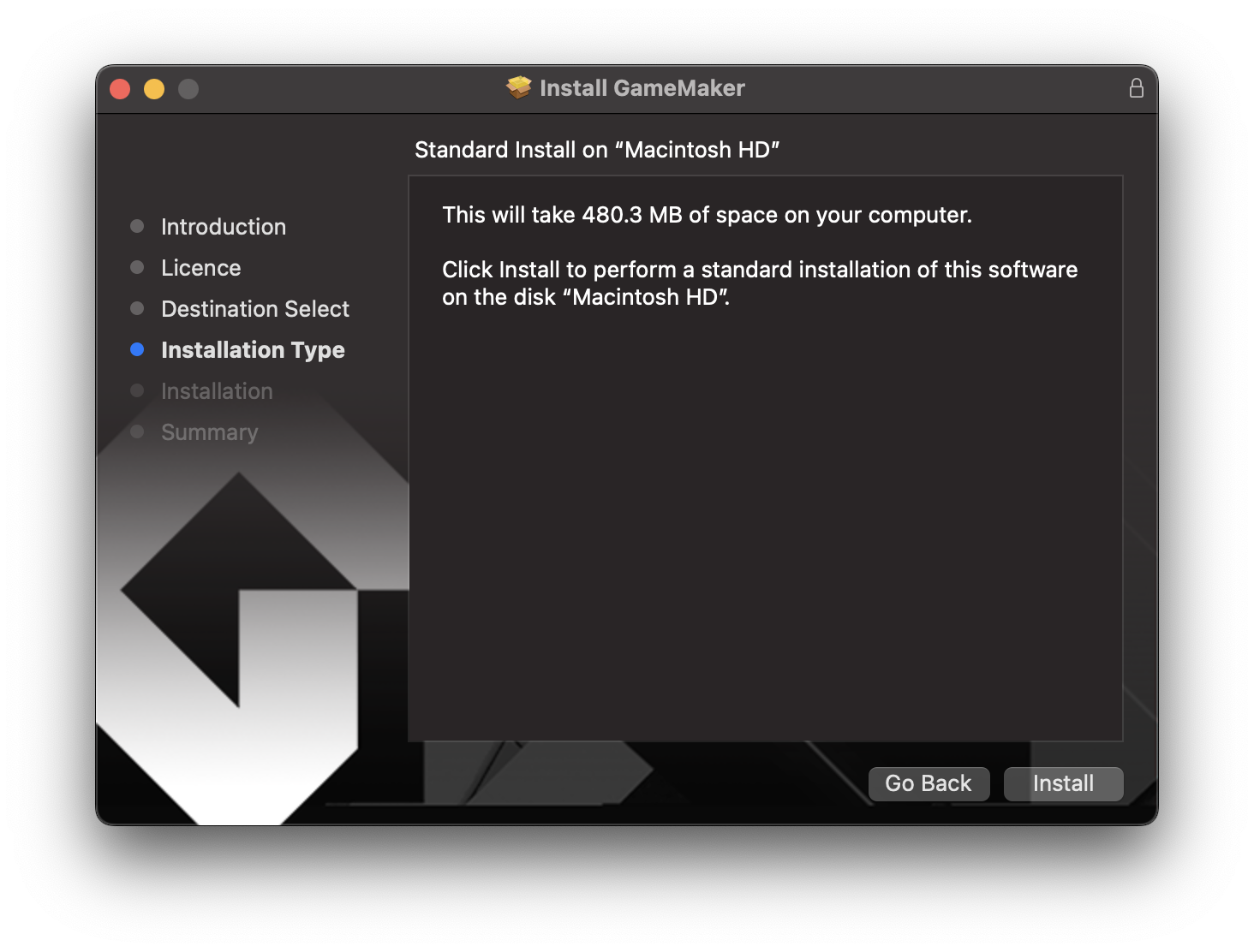The image size is (1254, 952).
Task: Select the Licence step in sidebar
Action: pos(201,268)
